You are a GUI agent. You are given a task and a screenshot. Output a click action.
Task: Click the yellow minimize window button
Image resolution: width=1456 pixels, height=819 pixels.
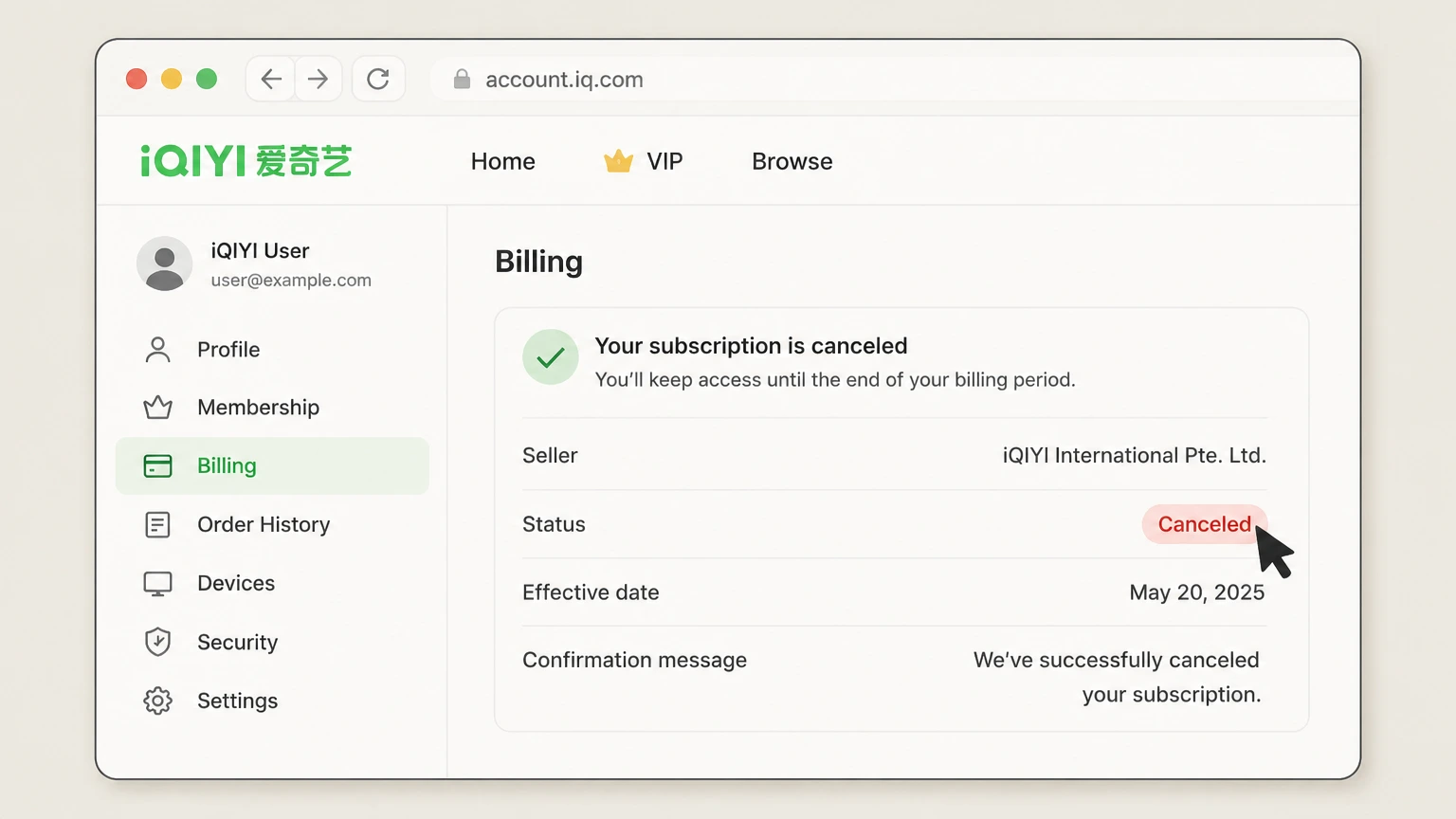172,79
